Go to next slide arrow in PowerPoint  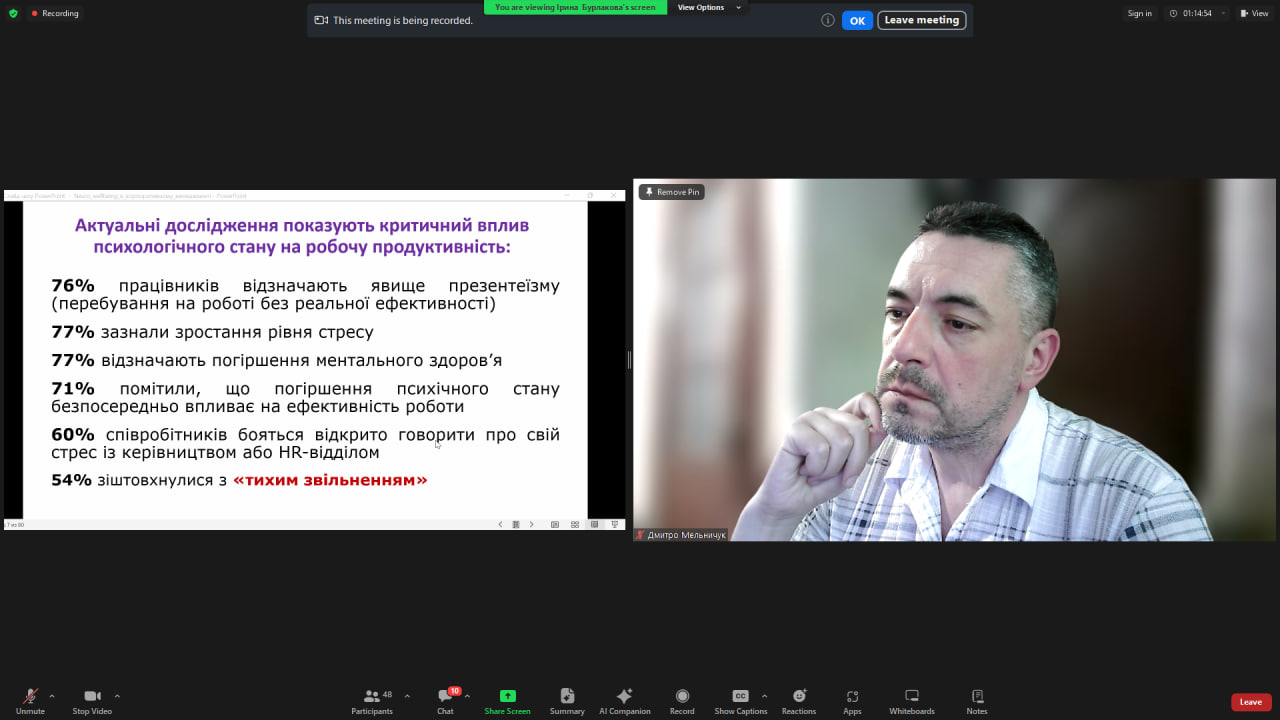[x=531, y=524]
